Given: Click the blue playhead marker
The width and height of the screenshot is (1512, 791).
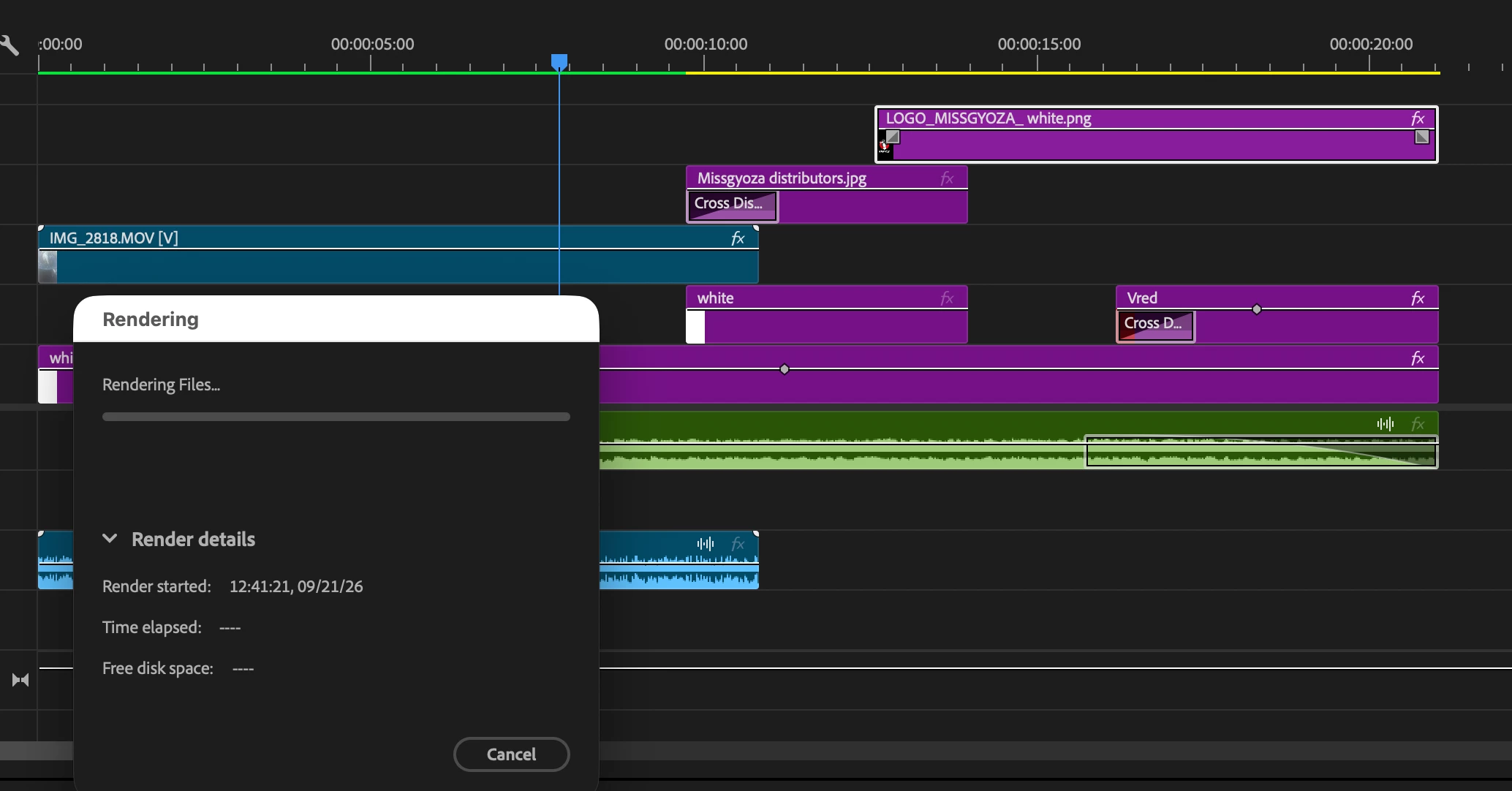Looking at the screenshot, I should click(x=559, y=62).
